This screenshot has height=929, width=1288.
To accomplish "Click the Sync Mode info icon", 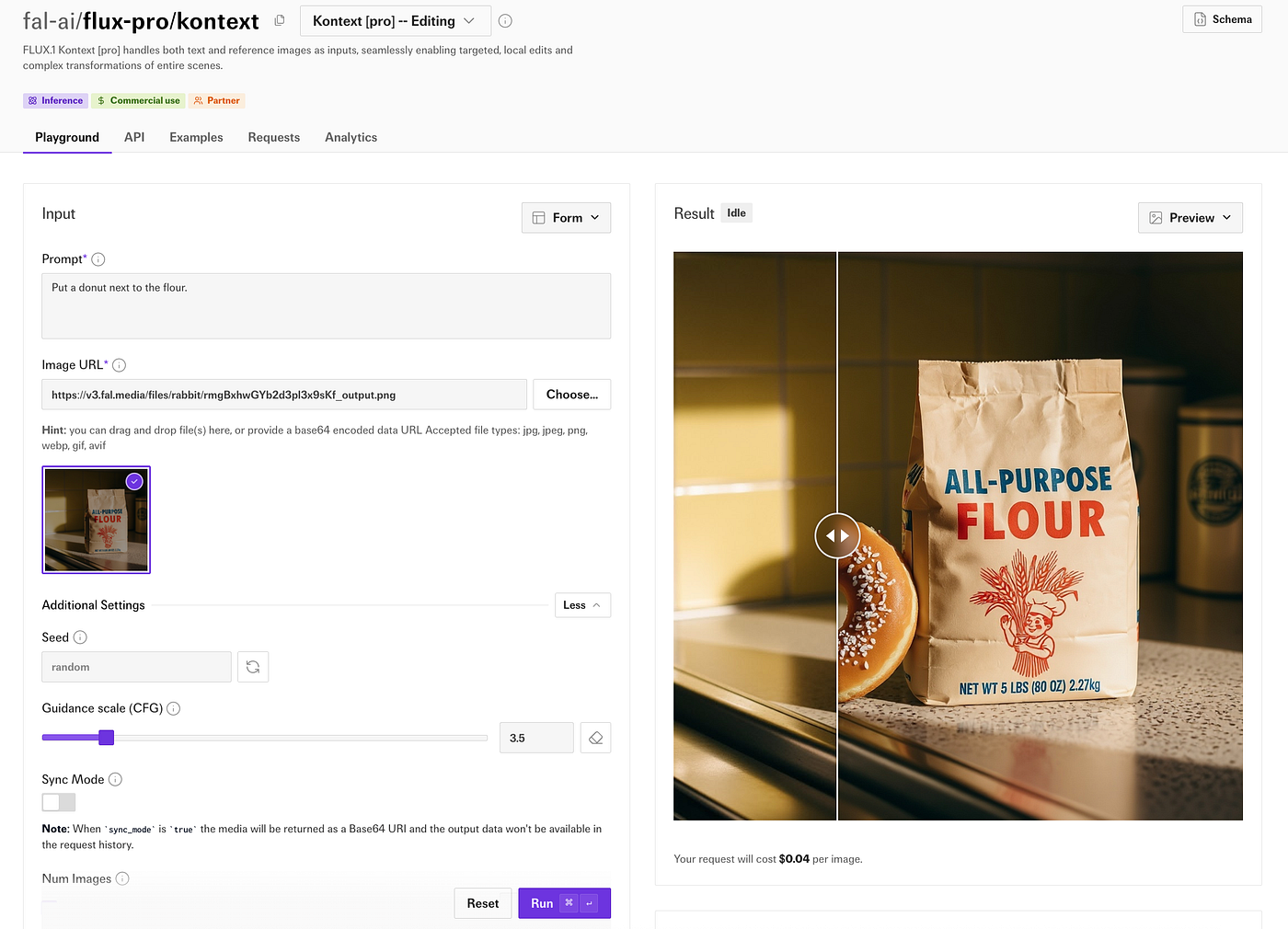I will pos(115,779).
